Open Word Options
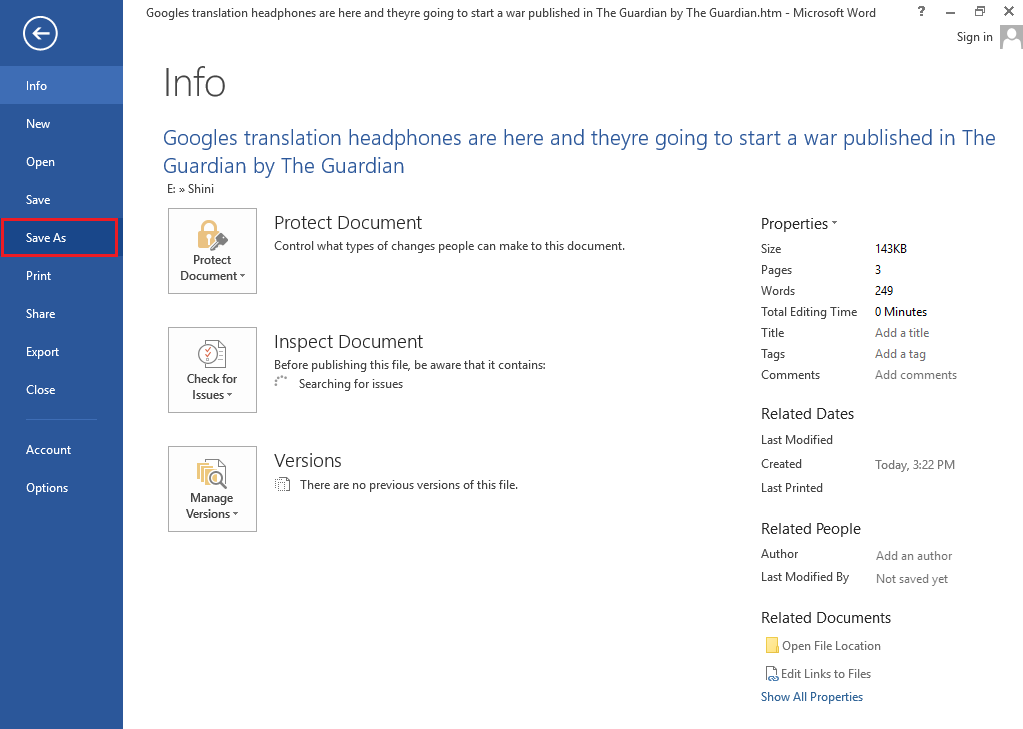1023x729 pixels. 61,488
